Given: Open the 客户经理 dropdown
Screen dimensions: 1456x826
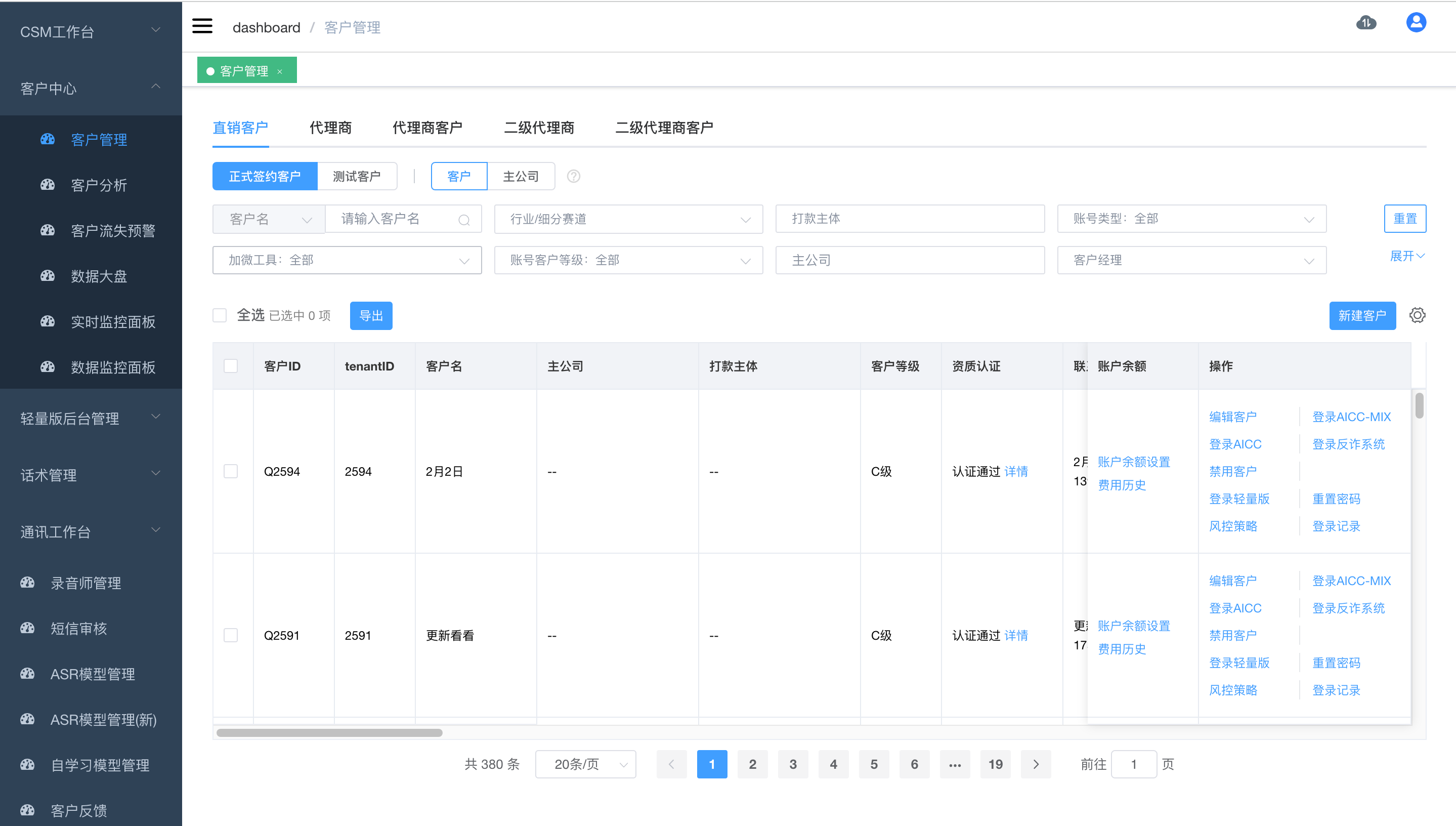Looking at the screenshot, I should coord(1191,260).
